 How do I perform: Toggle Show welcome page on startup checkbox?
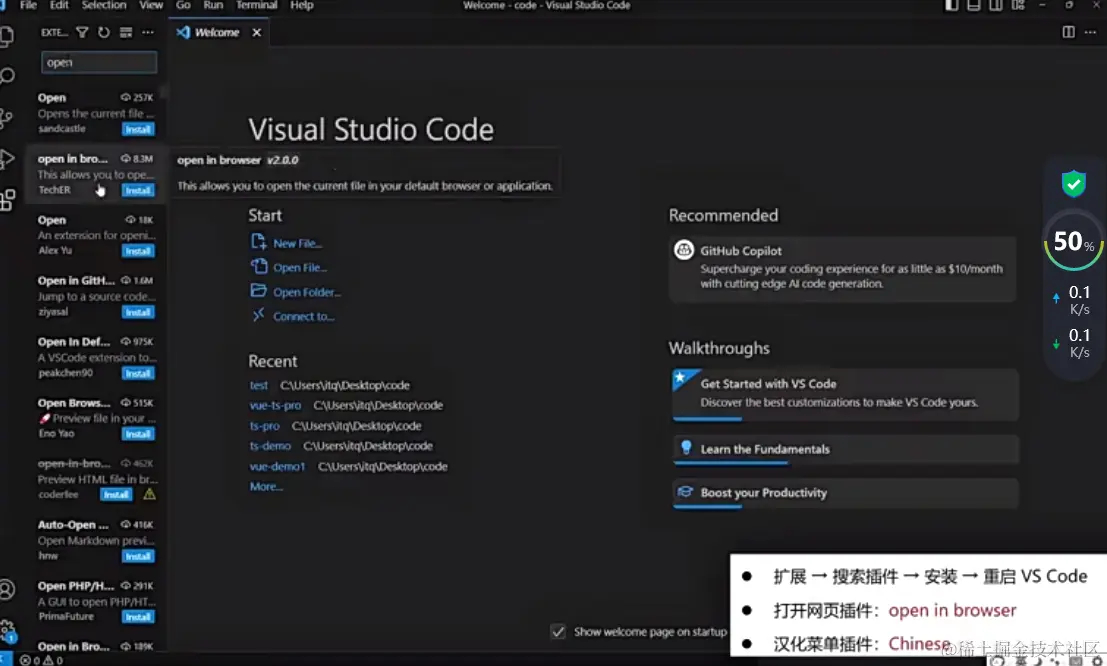click(x=558, y=631)
